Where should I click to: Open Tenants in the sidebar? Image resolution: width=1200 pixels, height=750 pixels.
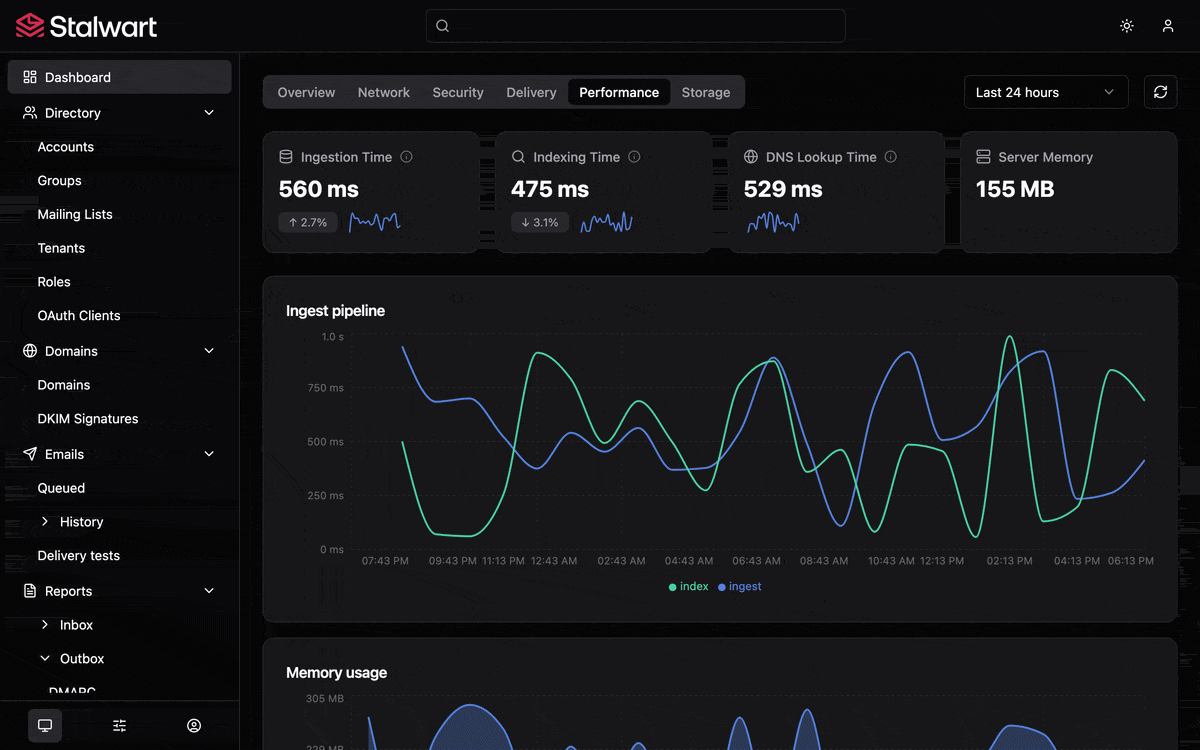click(x=61, y=248)
